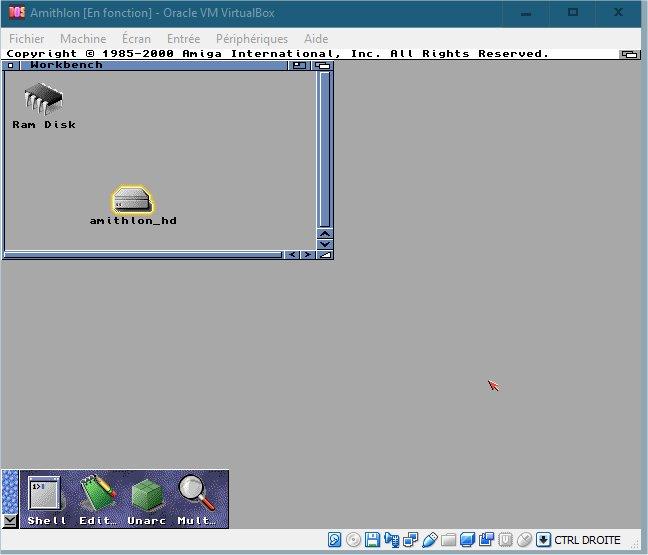Click the Workbench scroll up arrow
Screen dimensions: 648x555
(325, 234)
